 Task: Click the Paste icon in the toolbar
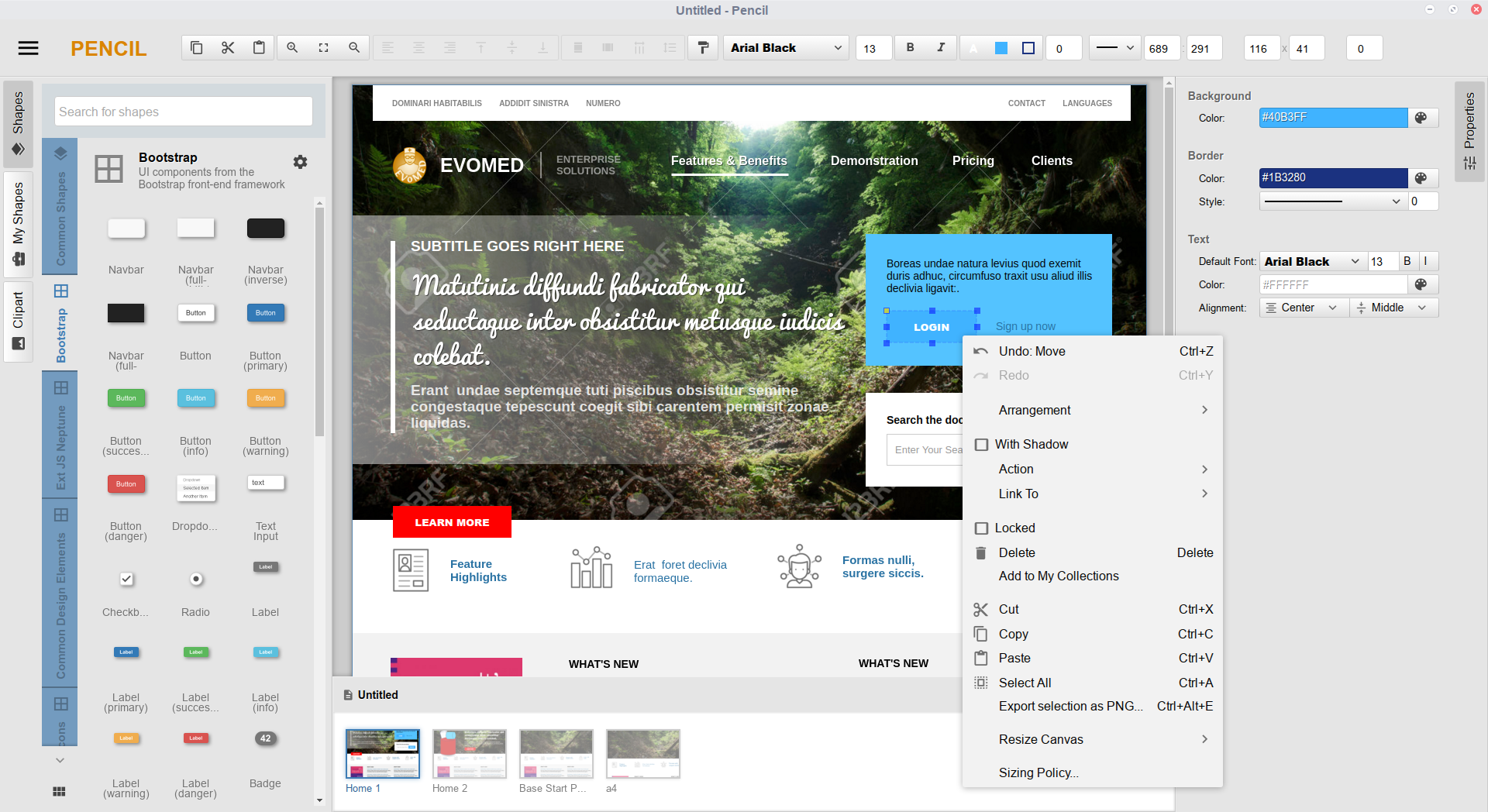click(258, 47)
